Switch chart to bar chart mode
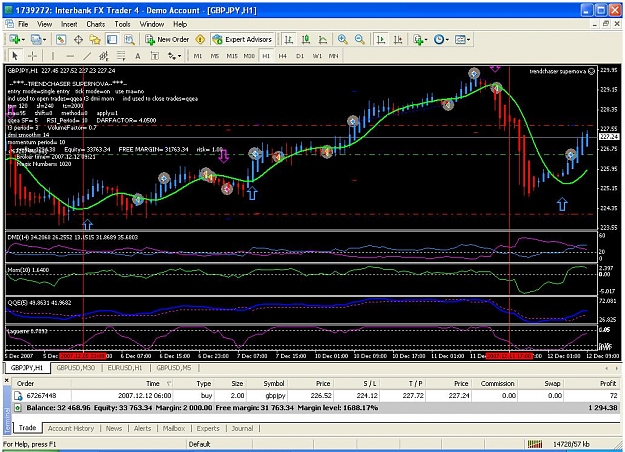Image resolution: width=625 pixels, height=452 pixels. tap(289, 39)
